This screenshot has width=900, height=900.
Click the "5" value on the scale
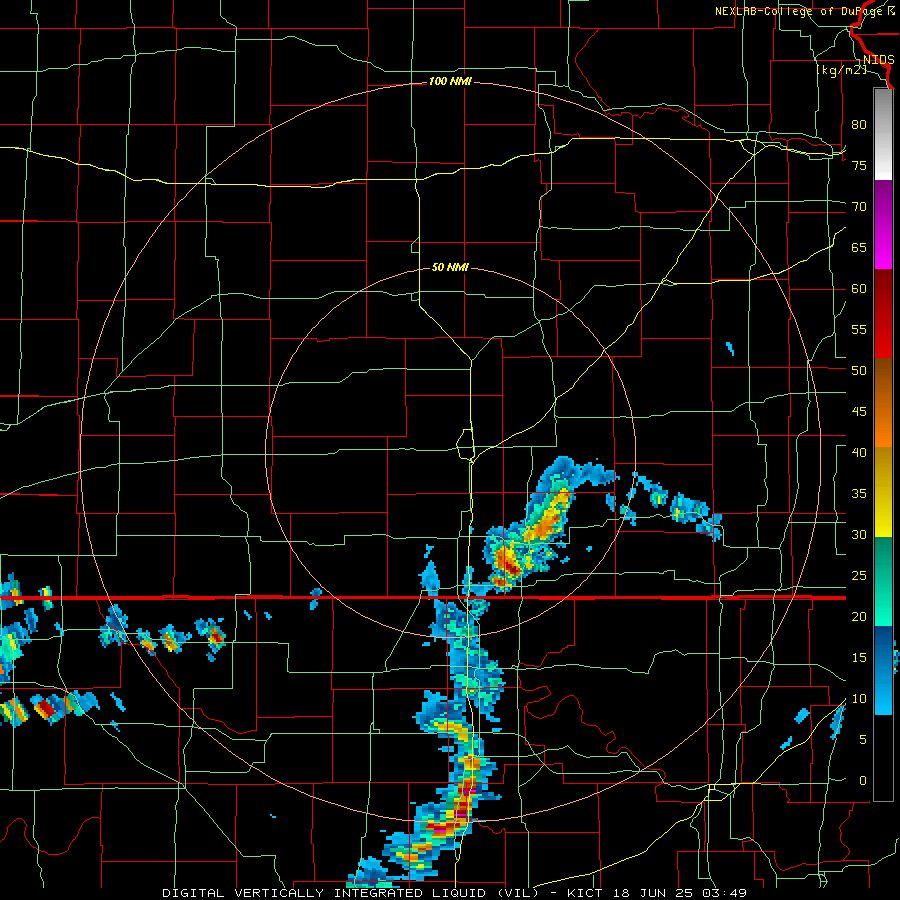pyautogui.click(x=863, y=740)
